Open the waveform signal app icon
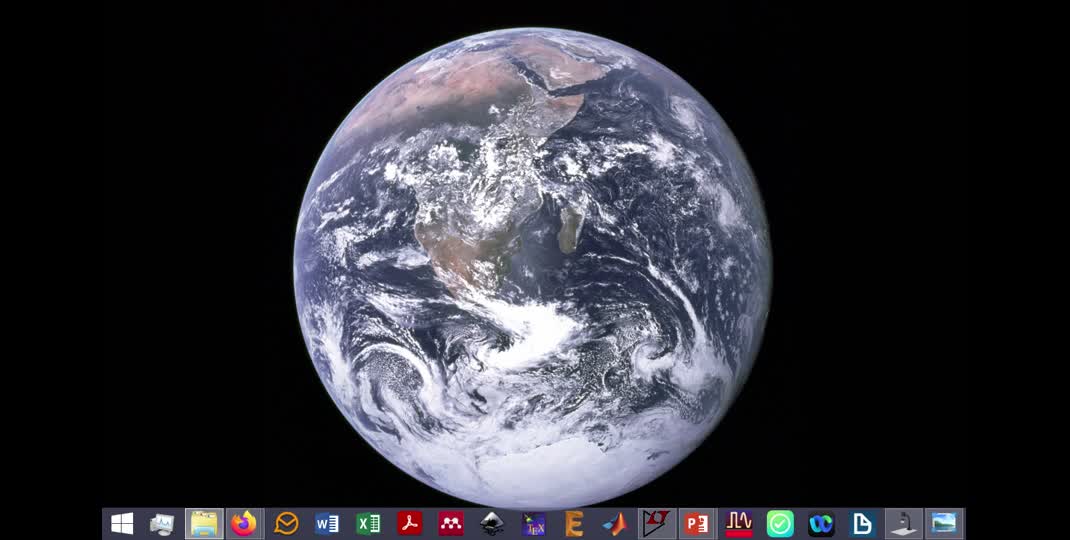The width and height of the screenshot is (1070, 540). click(739, 524)
